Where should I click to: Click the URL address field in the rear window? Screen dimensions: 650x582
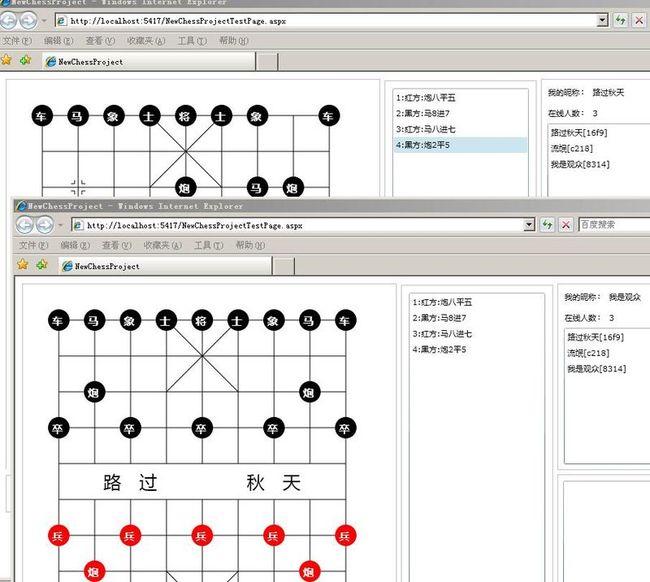(x=327, y=20)
